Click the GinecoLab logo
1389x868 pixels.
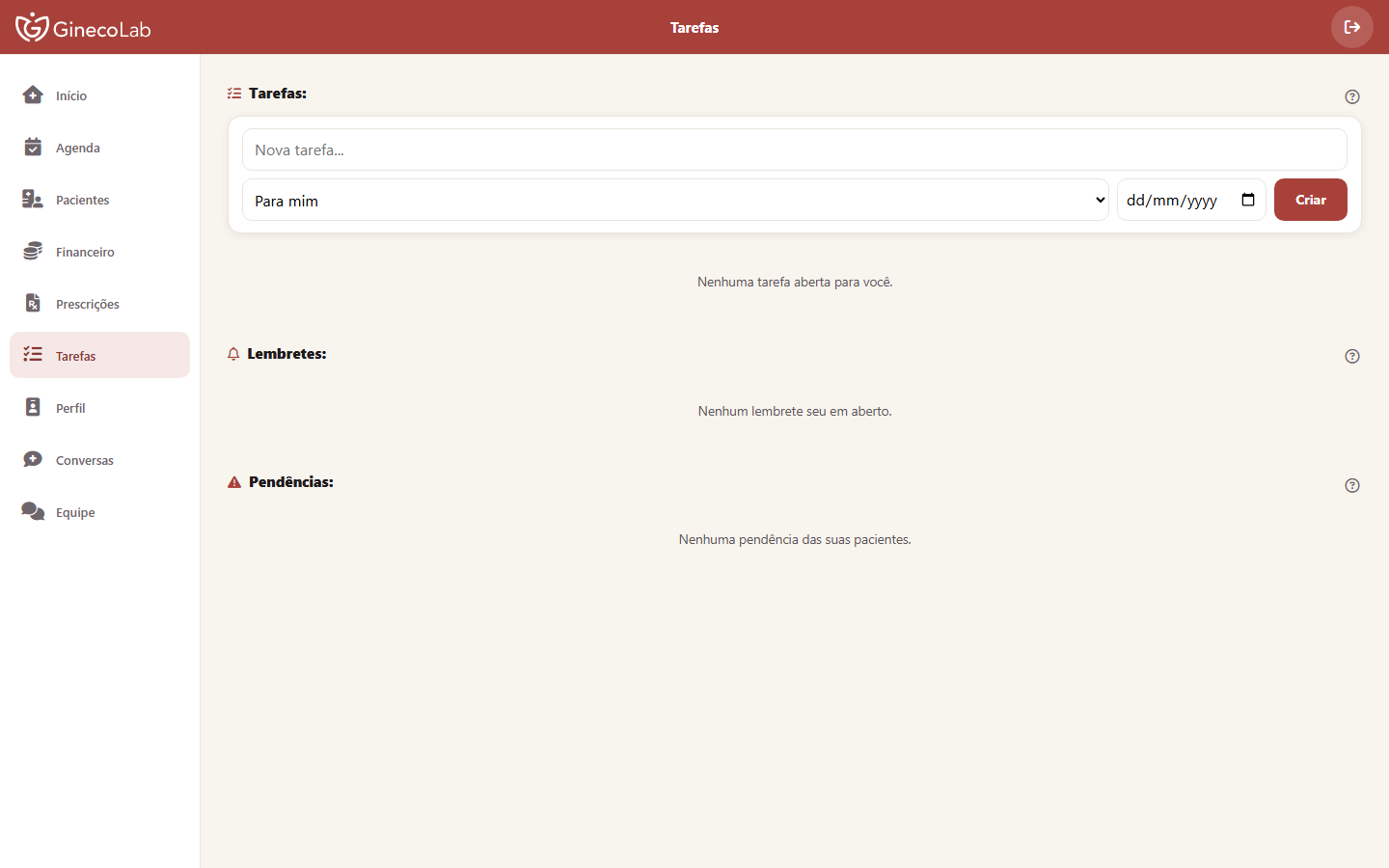(x=83, y=27)
